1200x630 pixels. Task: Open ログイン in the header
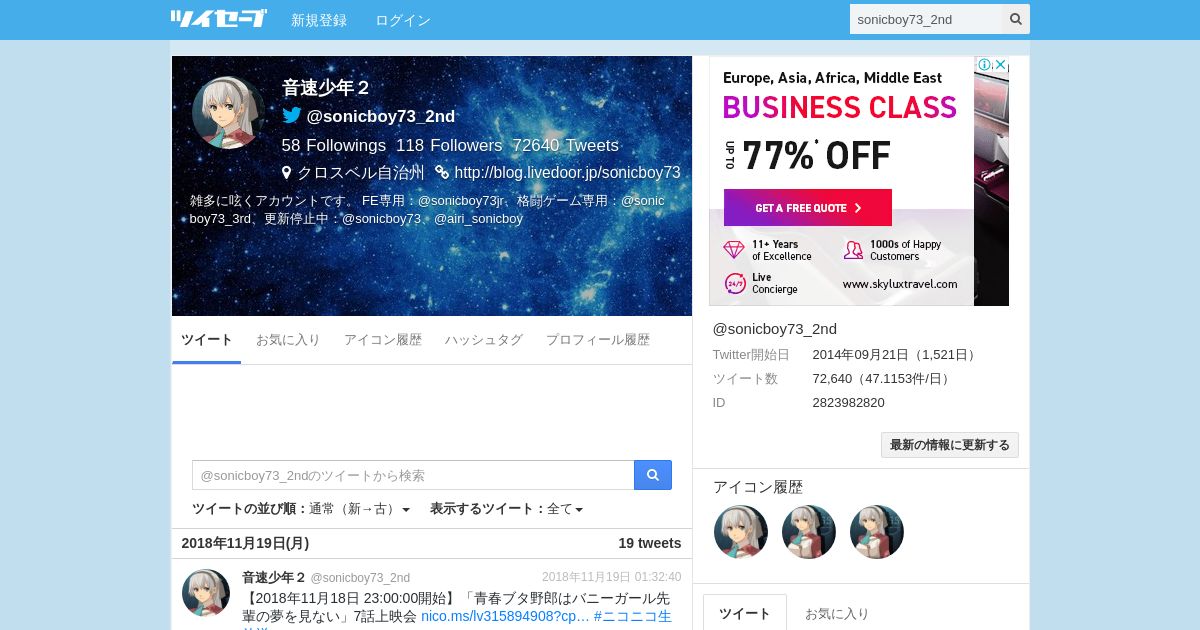(x=403, y=20)
